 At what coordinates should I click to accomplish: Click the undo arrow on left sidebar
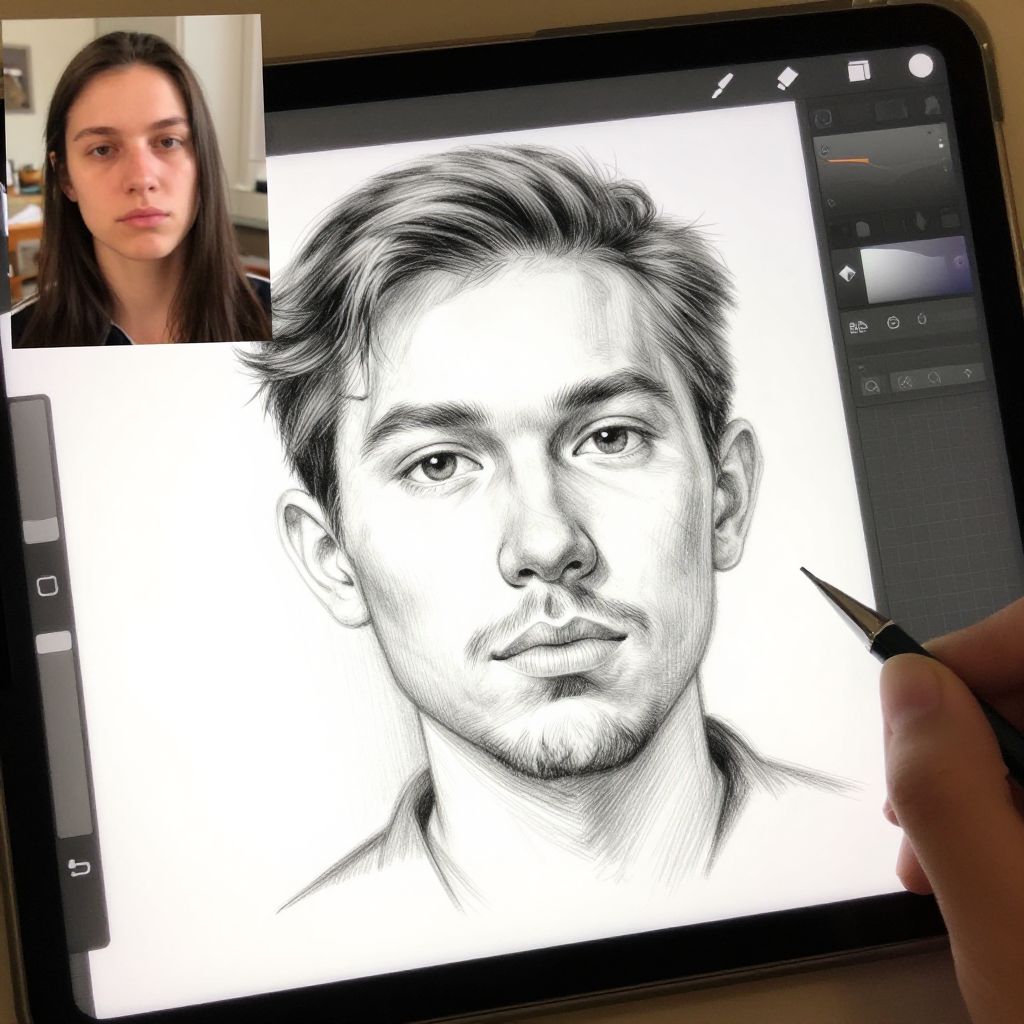[x=79, y=867]
